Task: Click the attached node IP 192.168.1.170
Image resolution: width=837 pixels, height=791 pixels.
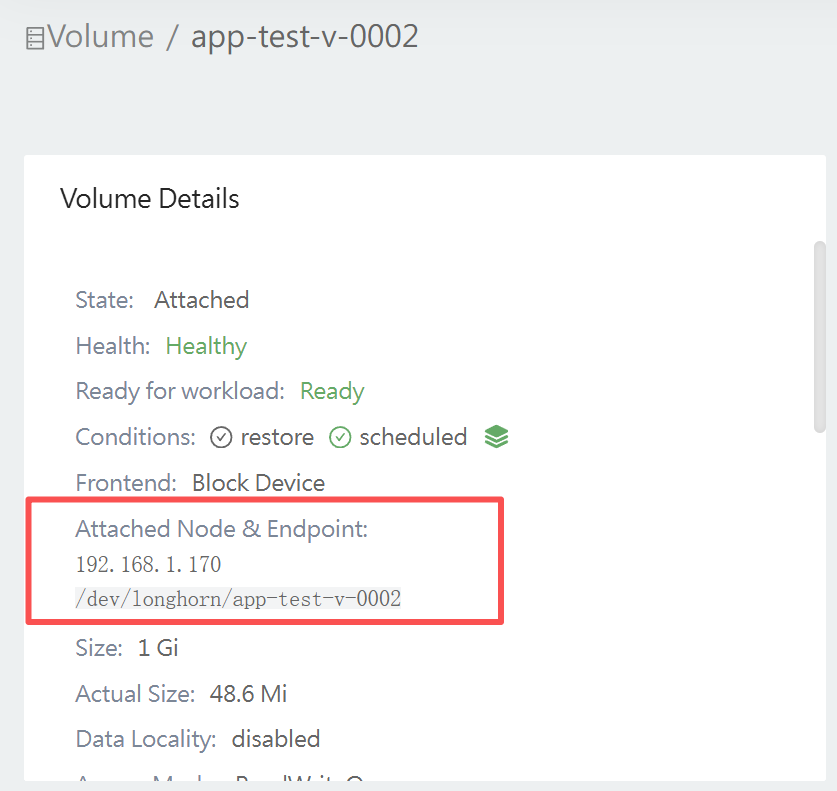Action: (x=148, y=564)
